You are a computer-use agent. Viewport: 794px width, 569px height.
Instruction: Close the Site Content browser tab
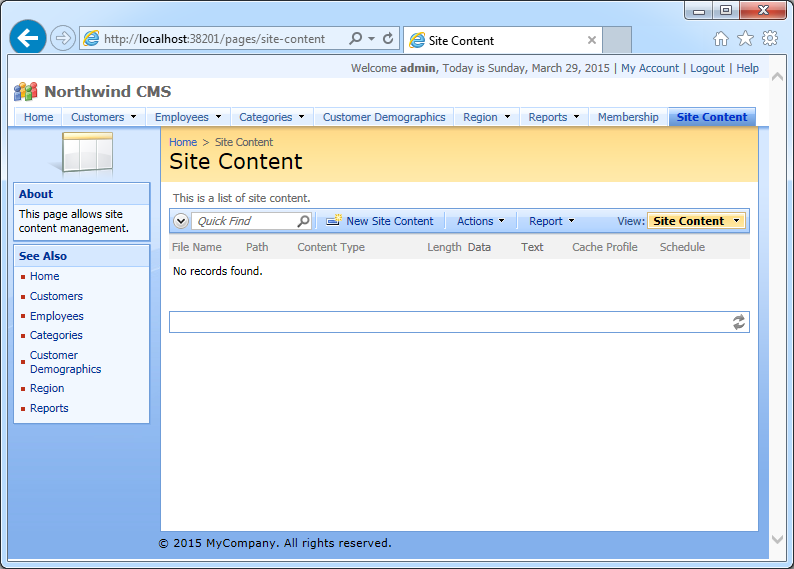coord(592,41)
